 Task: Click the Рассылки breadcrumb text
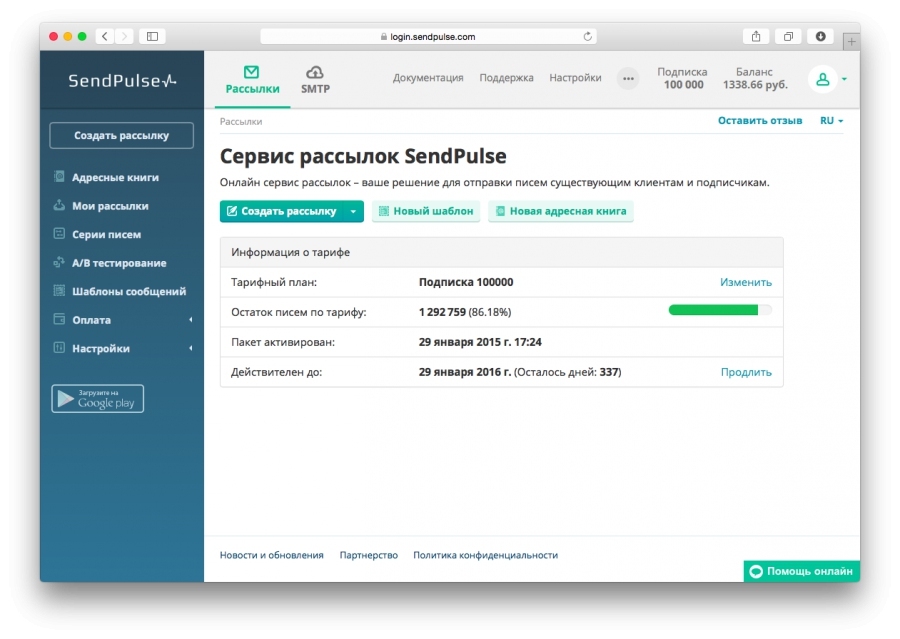[241, 122]
